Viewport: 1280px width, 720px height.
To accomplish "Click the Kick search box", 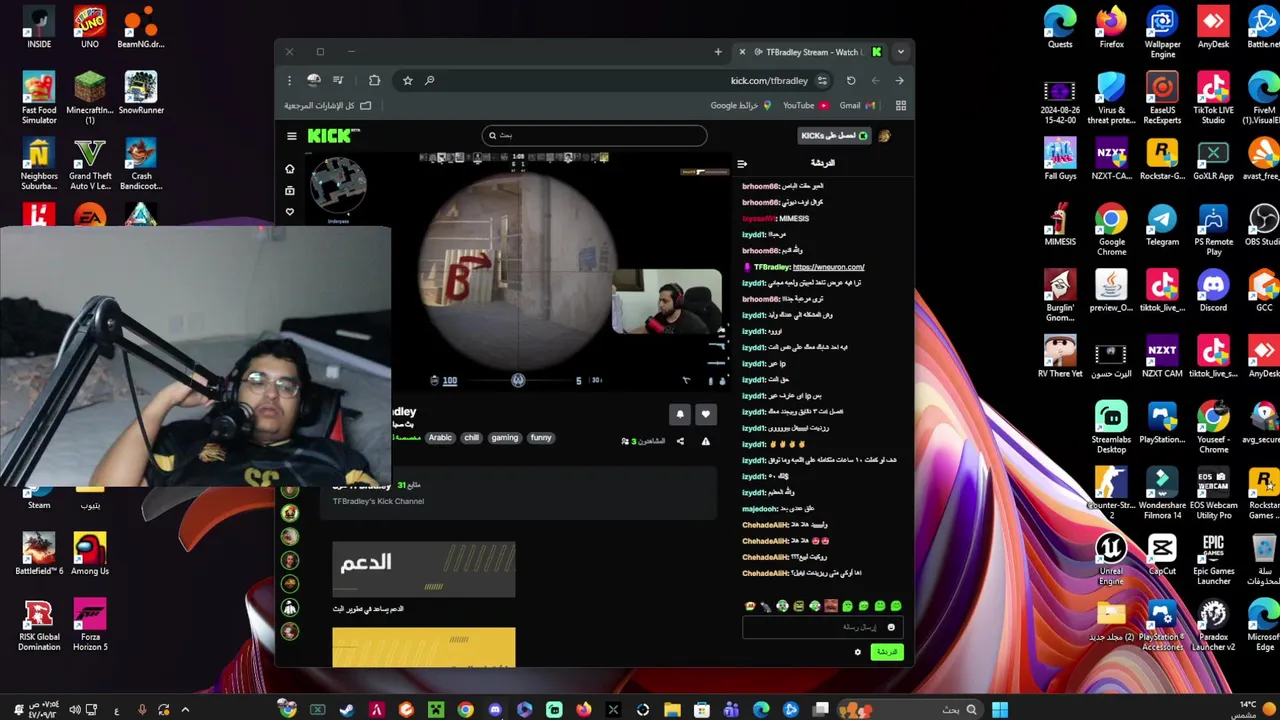I will (x=594, y=135).
